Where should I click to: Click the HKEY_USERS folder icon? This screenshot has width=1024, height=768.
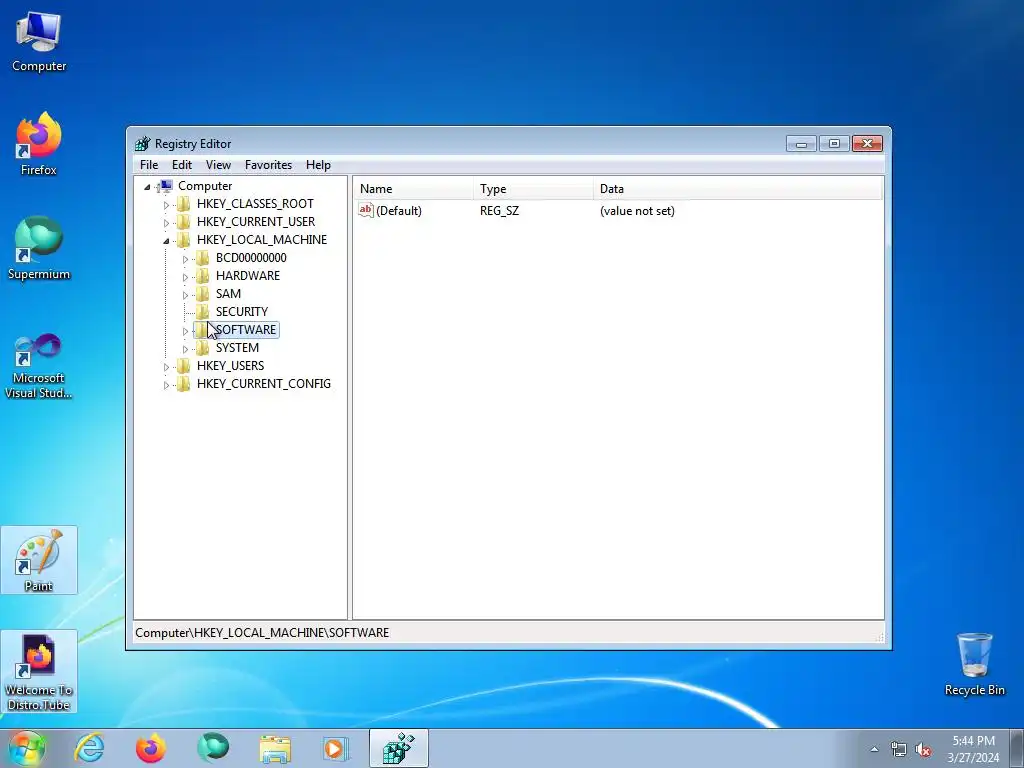[x=184, y=366]
